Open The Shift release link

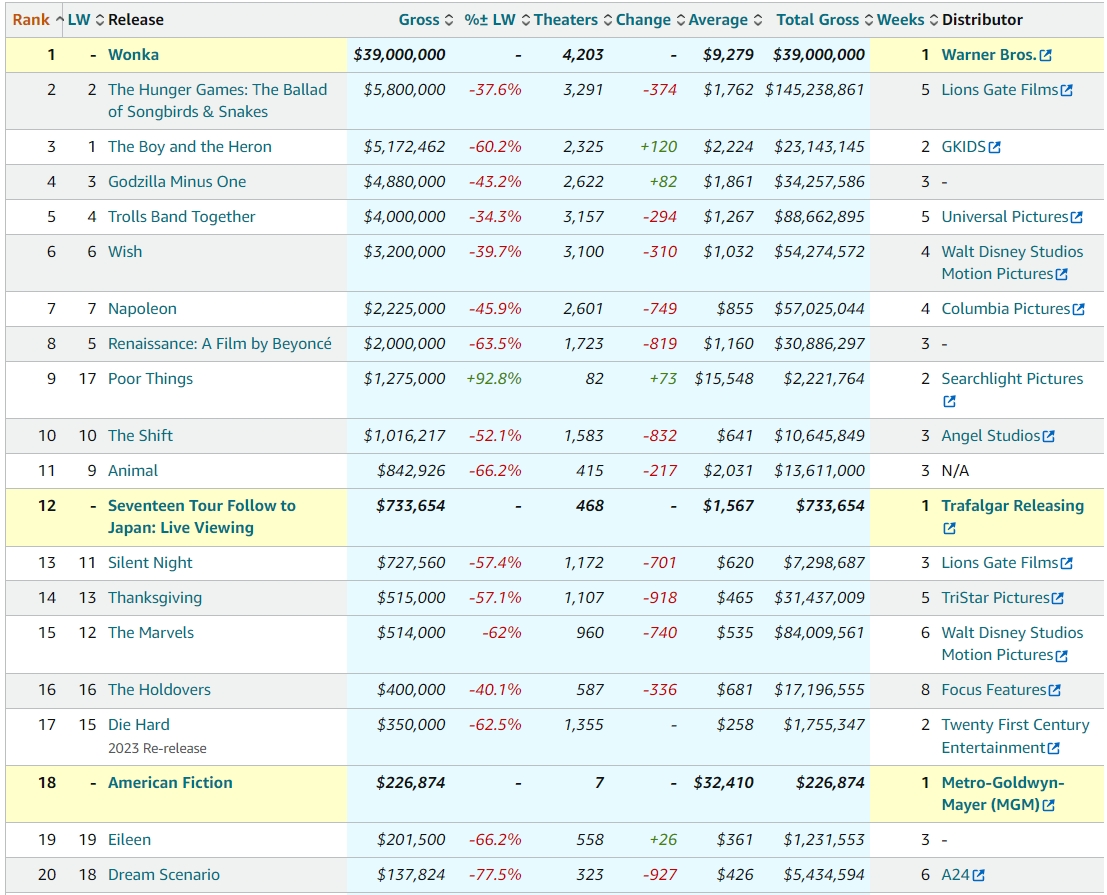point(140,436)
